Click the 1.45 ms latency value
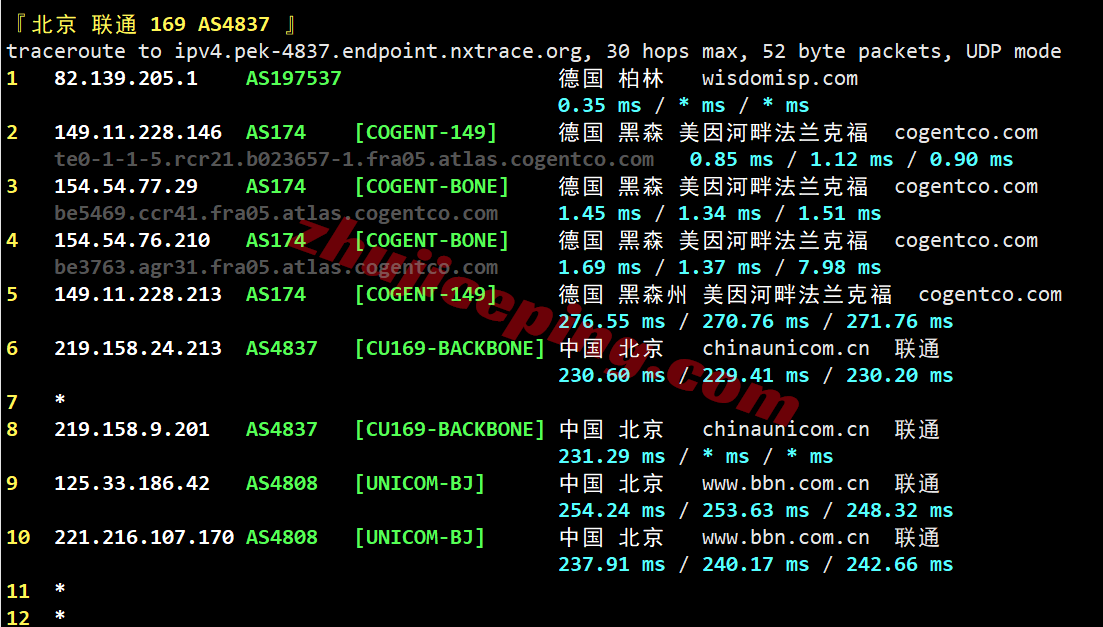Image resolution: width=1103 pixels, height=627 pixels. pos(599,213)
